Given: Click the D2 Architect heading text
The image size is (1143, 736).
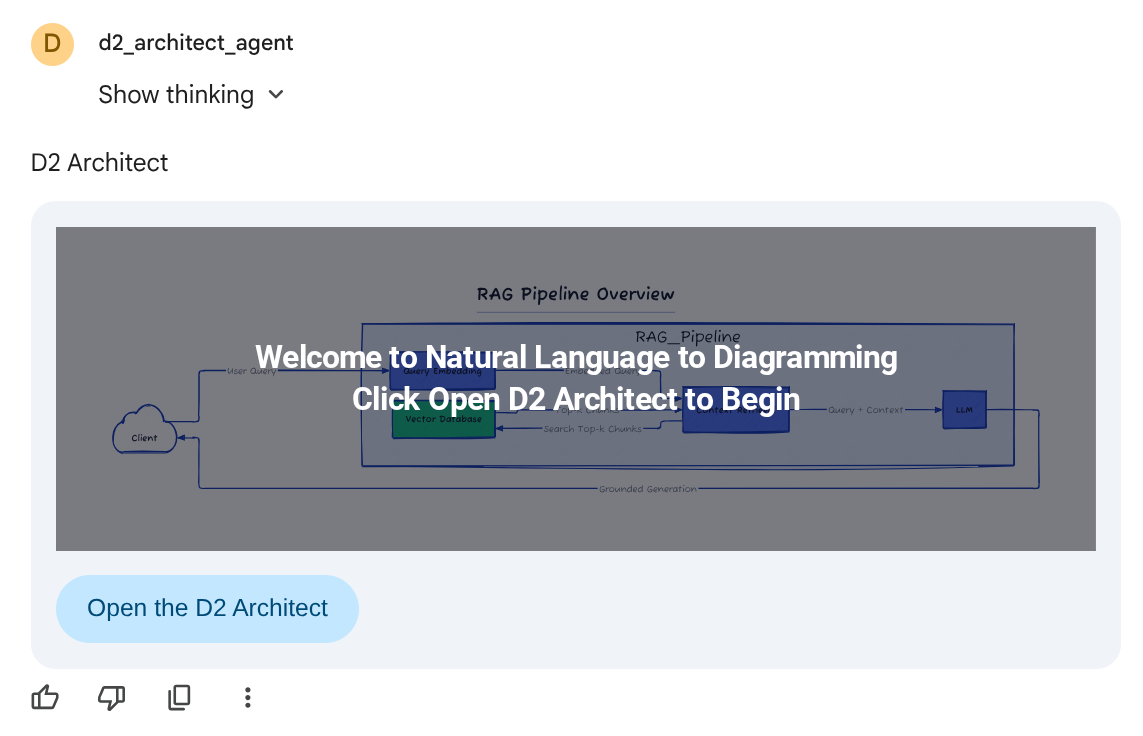Looking at the screenshot, I should point(99,163).
